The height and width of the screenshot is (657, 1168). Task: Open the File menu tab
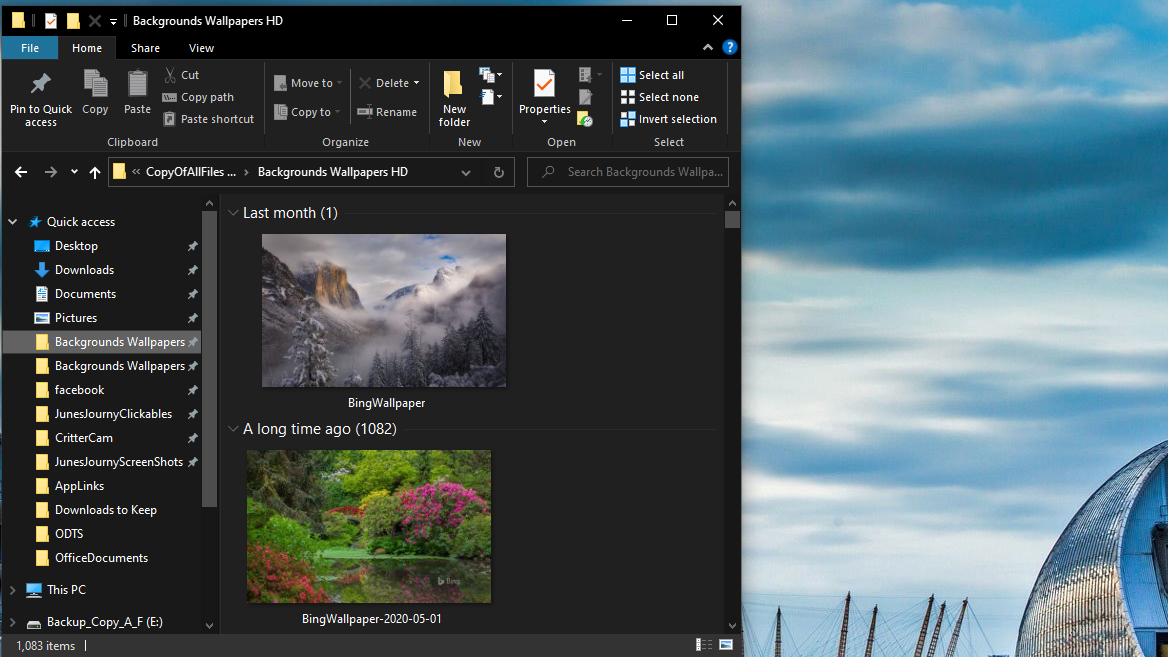click(x=30, y=48)
